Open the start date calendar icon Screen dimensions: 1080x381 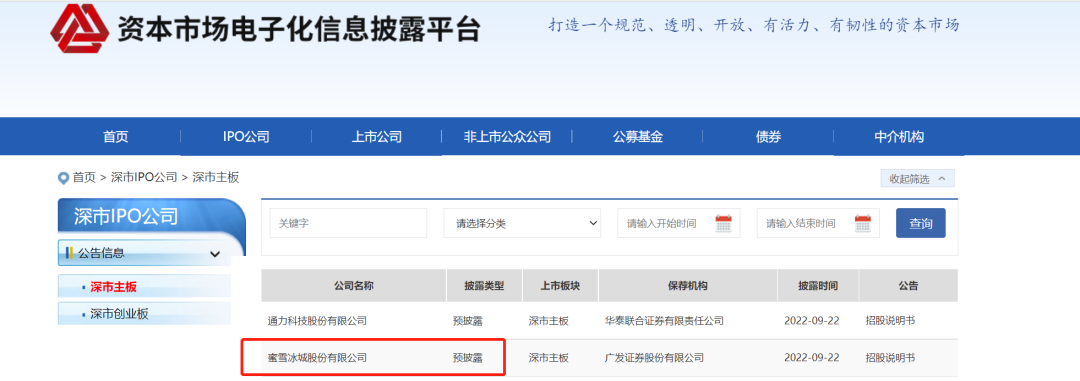tap(723, 223)
